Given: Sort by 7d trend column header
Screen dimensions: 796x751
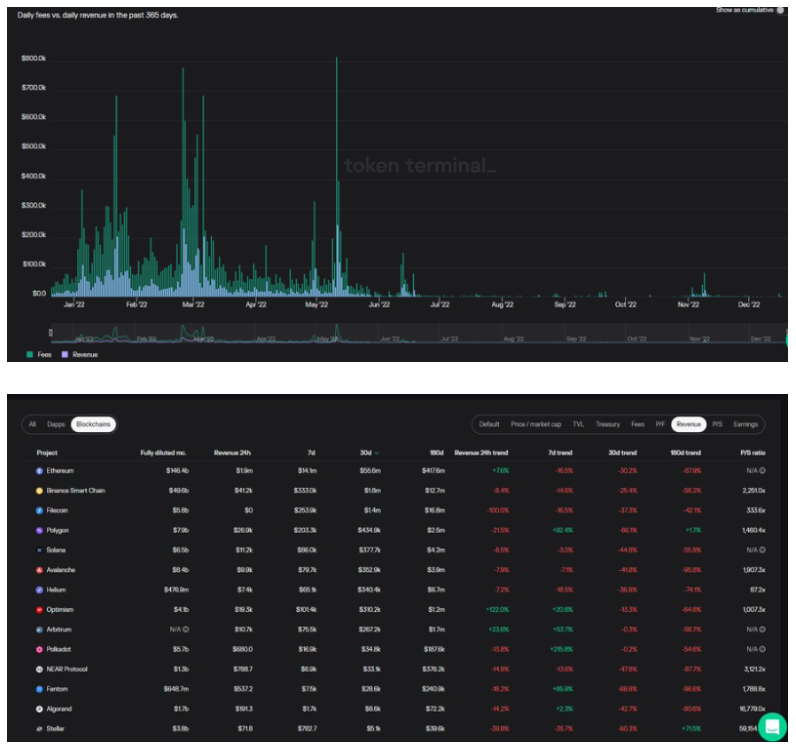Looking at the screenshot, I should [559, 452].
